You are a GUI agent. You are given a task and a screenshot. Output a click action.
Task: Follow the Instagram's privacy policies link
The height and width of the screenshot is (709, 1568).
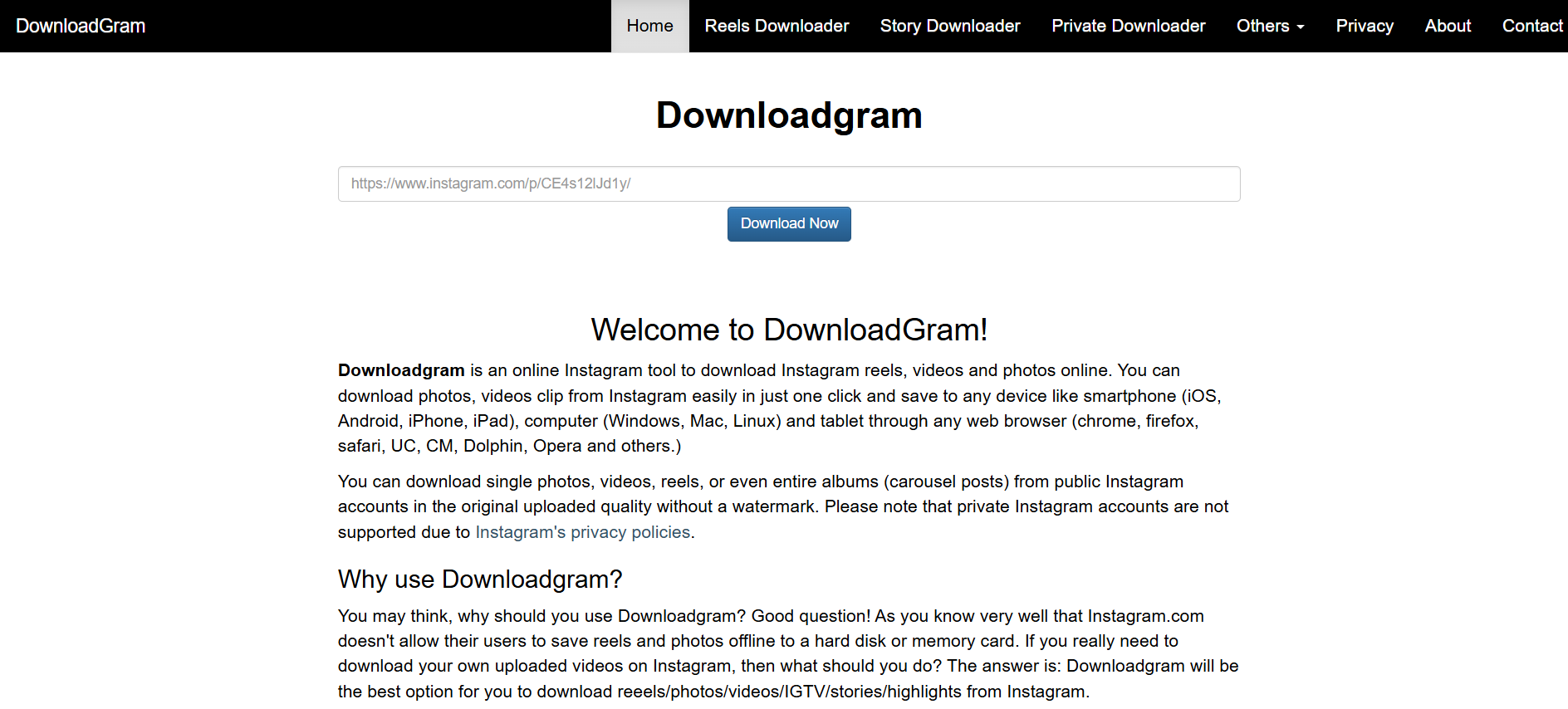pos(583,532)
